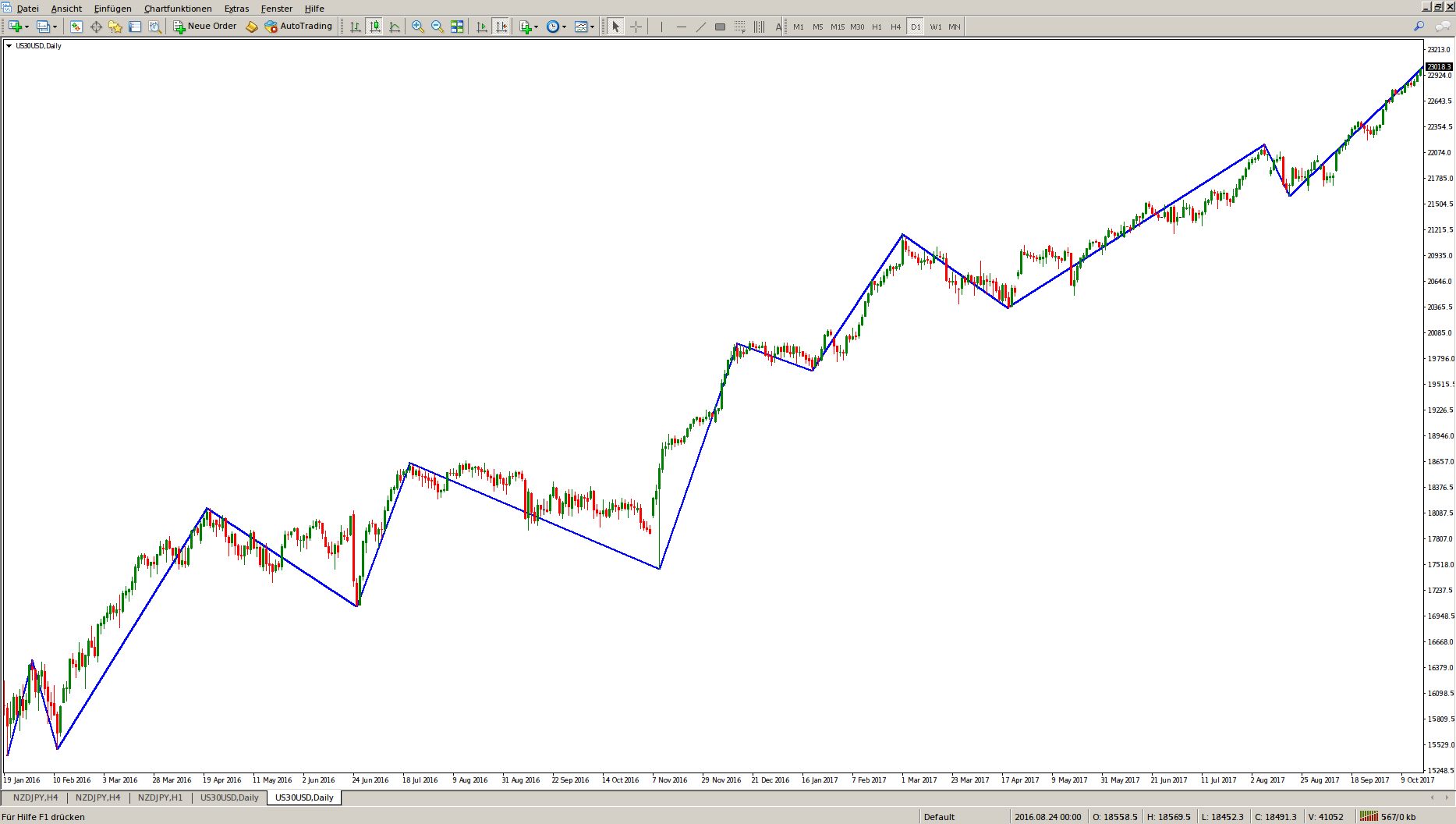Screen dimensions: 1456x824
Task: Switch timeframe to H1
Action: tap(877, 27)
